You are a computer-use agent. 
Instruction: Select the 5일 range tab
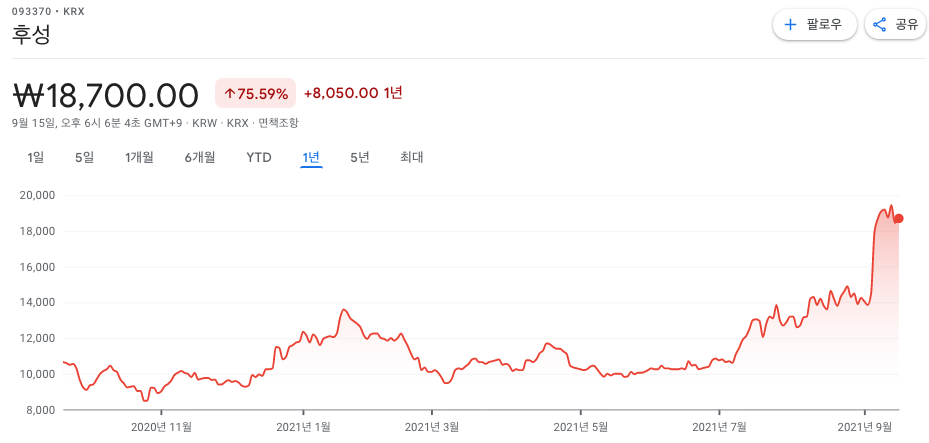pos(84,158)
